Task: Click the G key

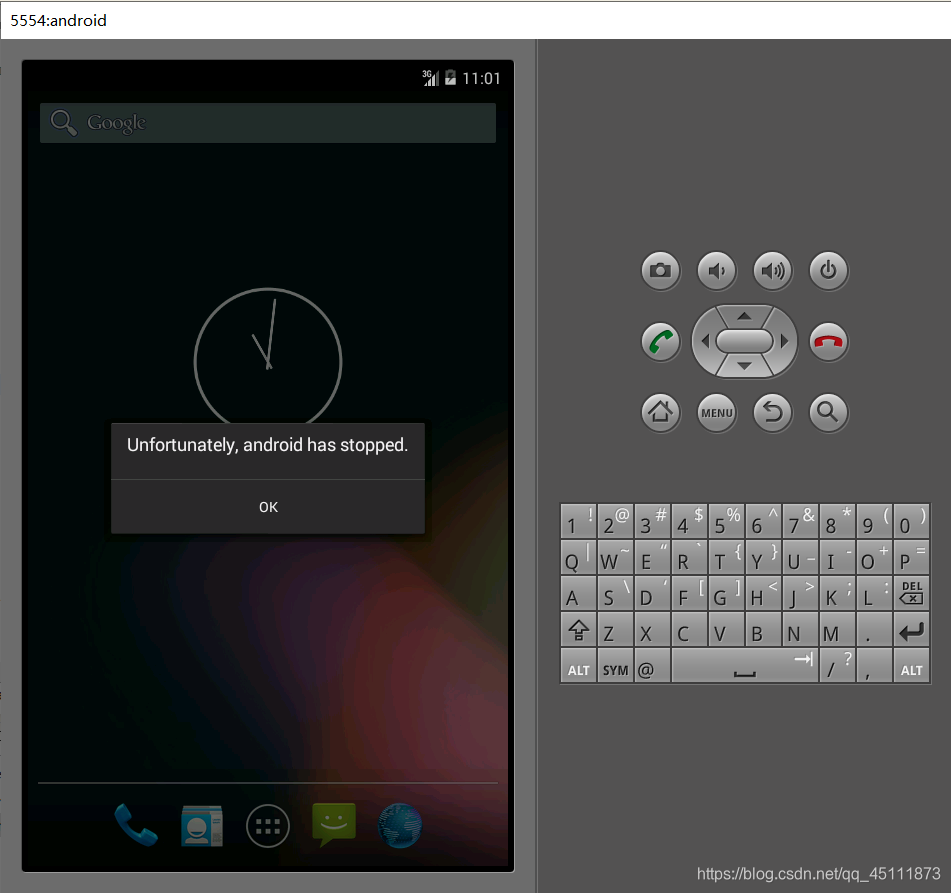Action: coord(726,593)
